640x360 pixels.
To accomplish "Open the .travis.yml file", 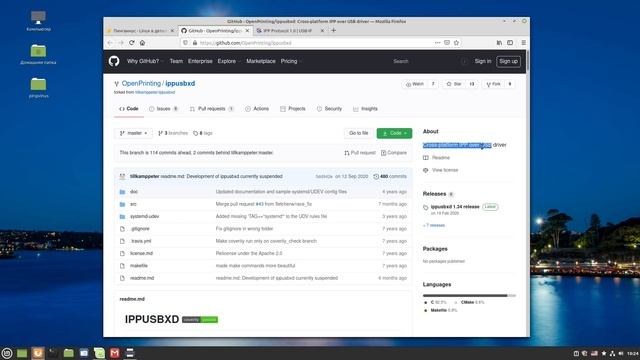I will click(x=141, y=241).
